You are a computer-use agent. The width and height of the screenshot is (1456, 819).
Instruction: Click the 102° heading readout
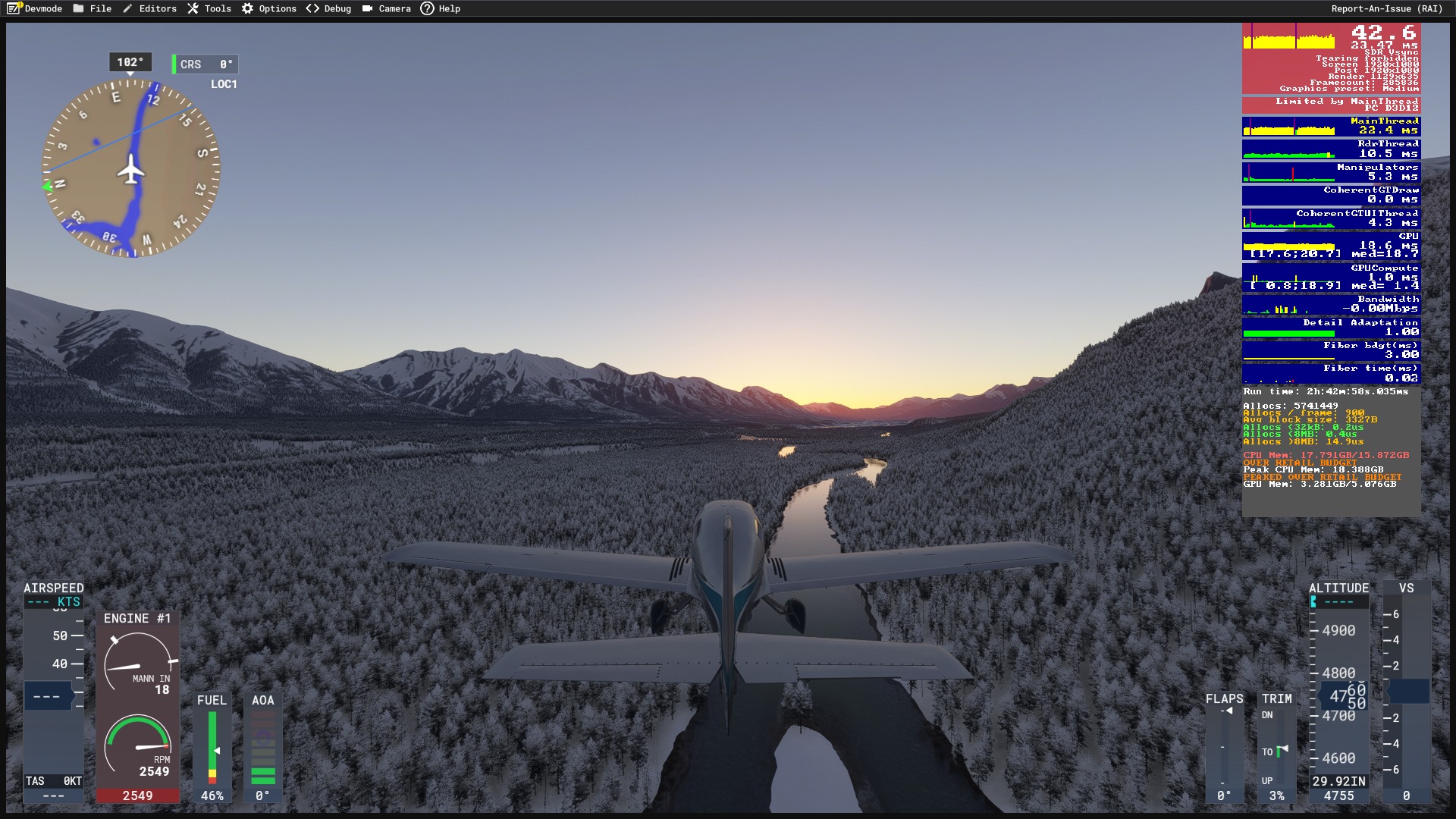pos(130,62)
